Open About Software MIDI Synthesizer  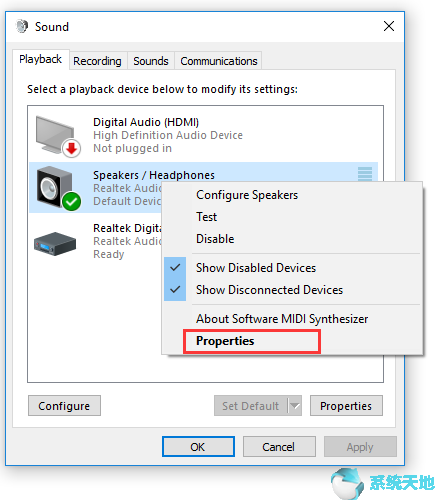point(282,319)
